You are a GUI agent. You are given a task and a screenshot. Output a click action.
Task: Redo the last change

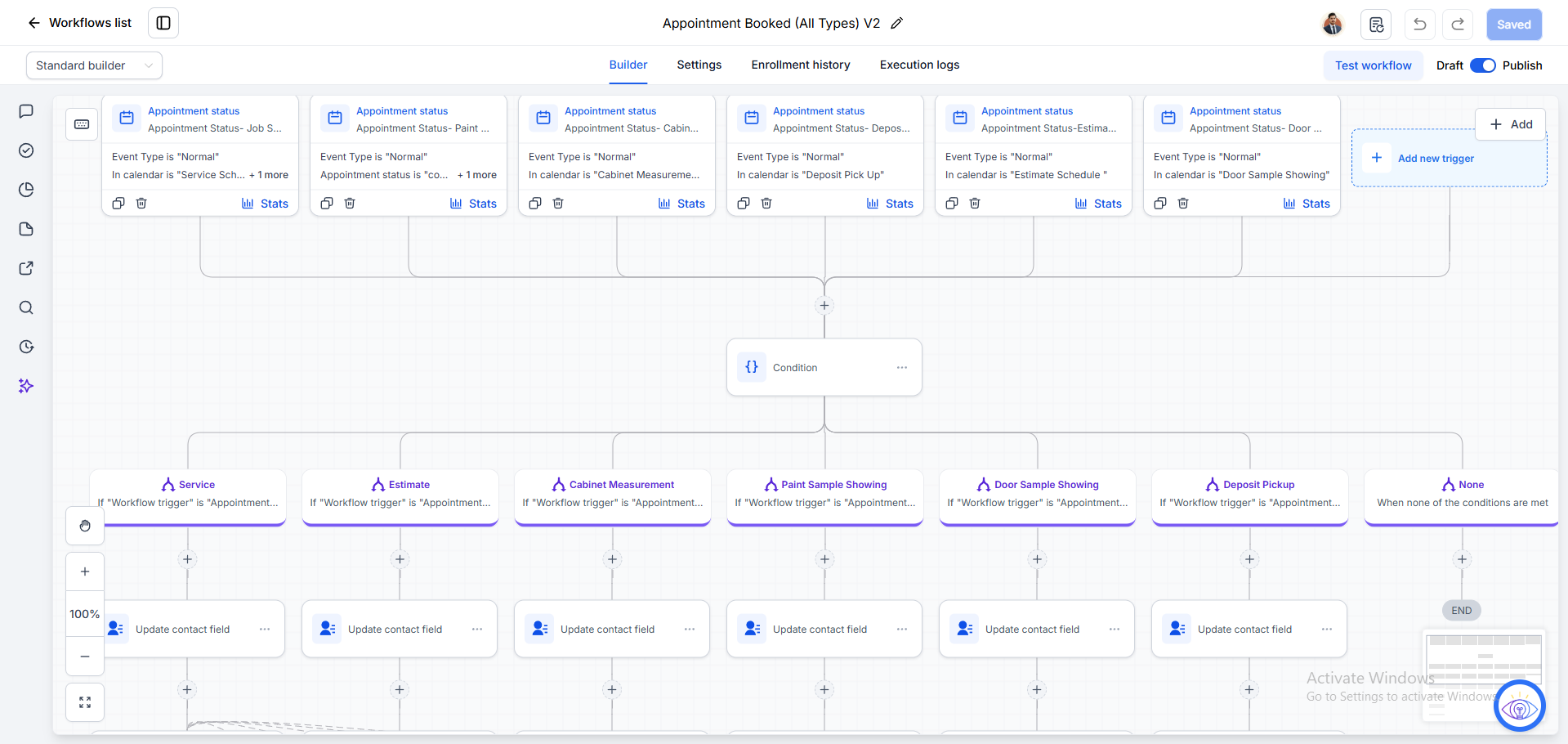[1458, 25]
